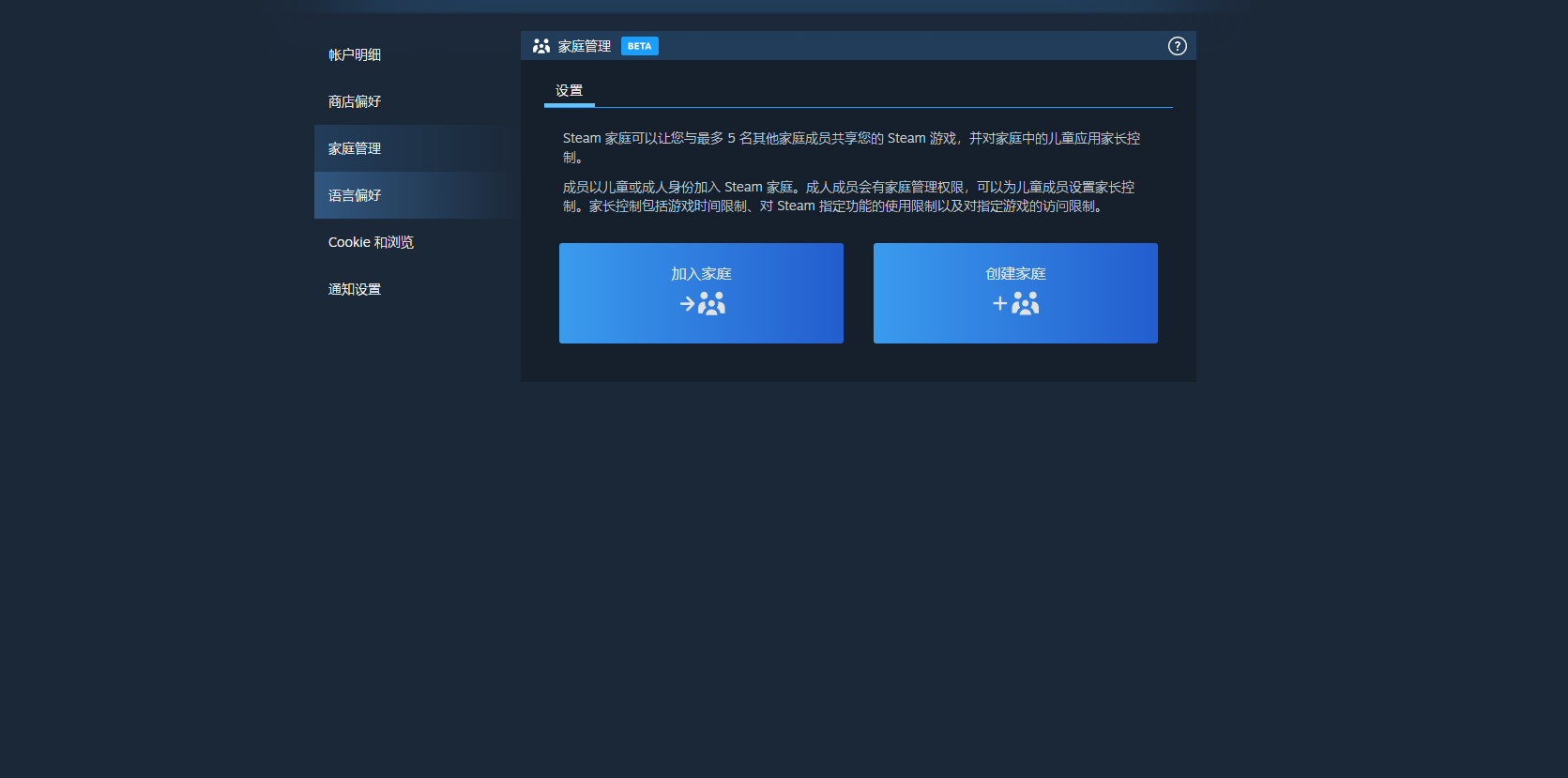Navigate to 通知设置 in sidebar
Screen dimensions: 1568x778
click(355, 289)
